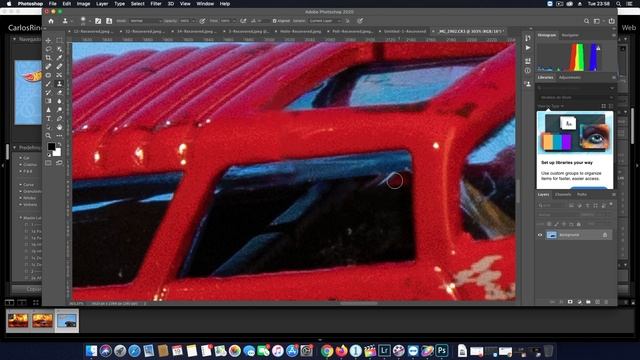The height and width of the screenshot is (360, 640).
Task: Hide the Background layer eye
Action: [540, 235]
